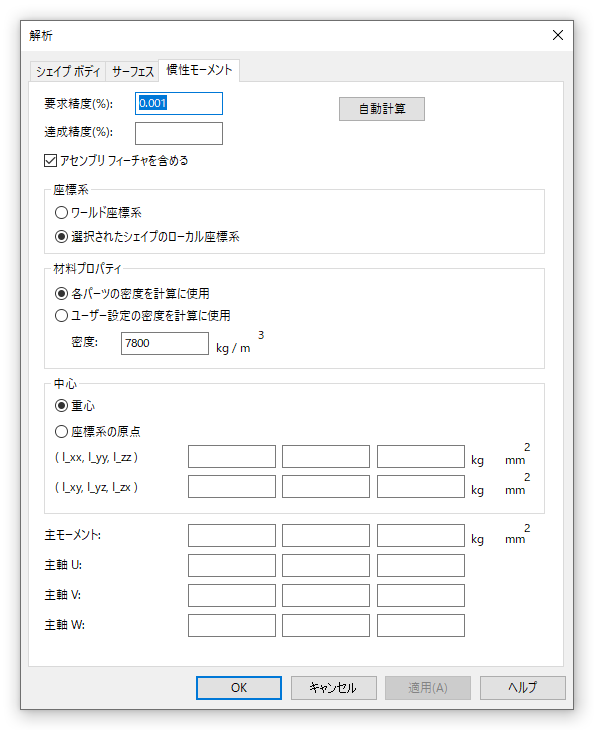The image size is (594, 730).
Task: Click the I_zx value field
Action: coord(421,486)
